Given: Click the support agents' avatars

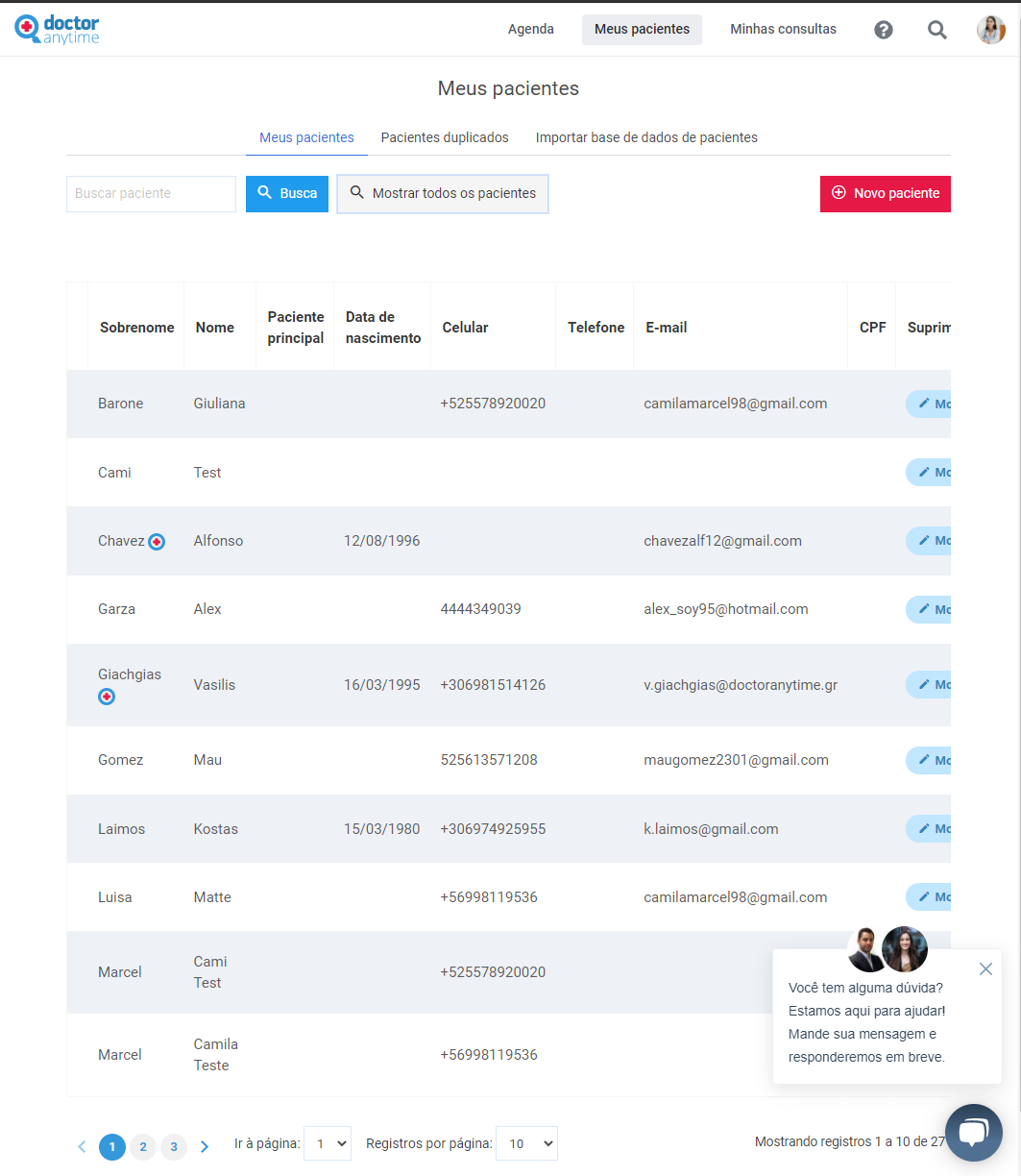Looking at the screenshot, I should pyautogui.click(x=888, y=949).
